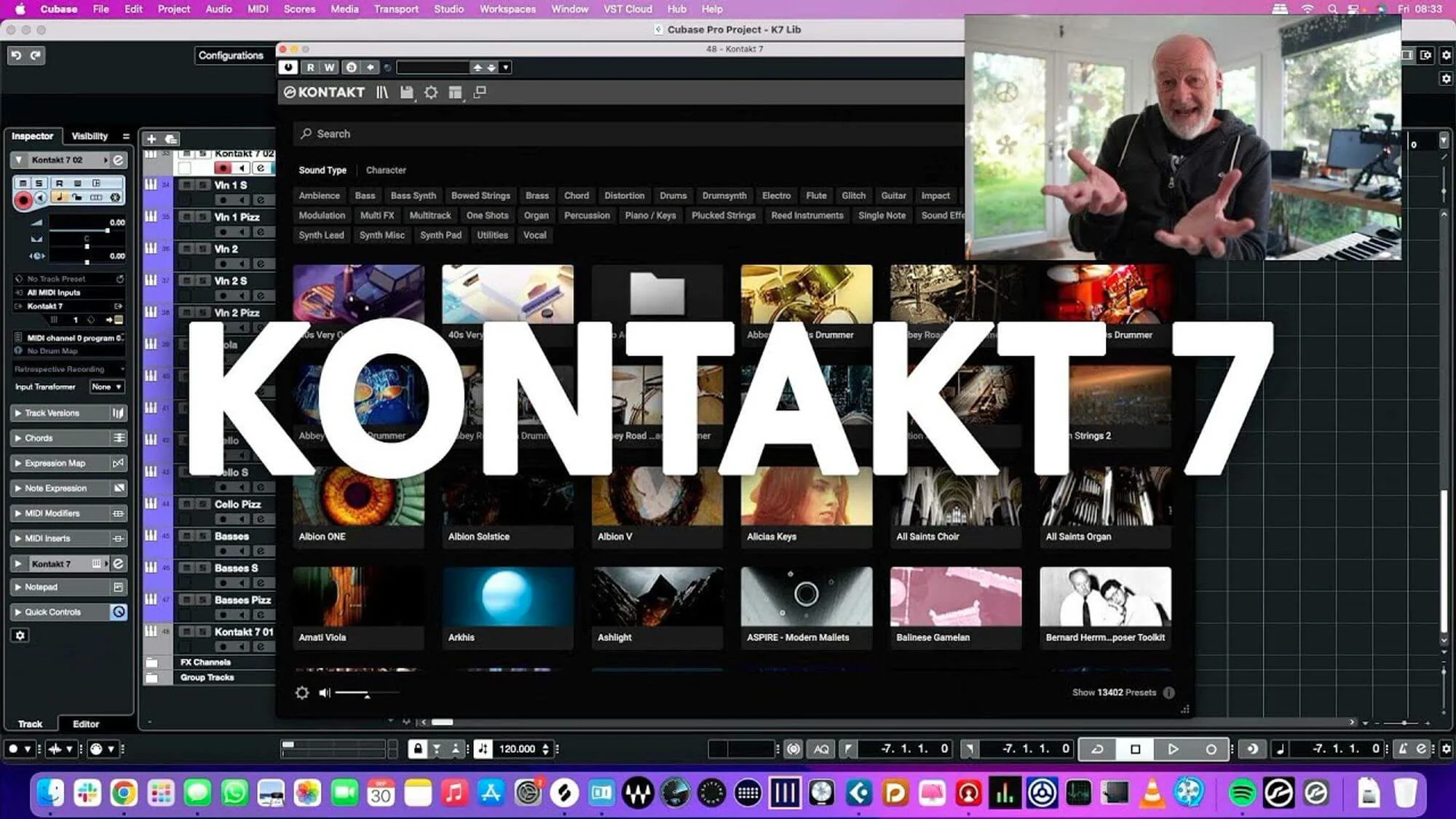The height and width of the screenshot is (819, 1456).
Task: Enable Write automation with the W button
Action: (x=328, y=67)
